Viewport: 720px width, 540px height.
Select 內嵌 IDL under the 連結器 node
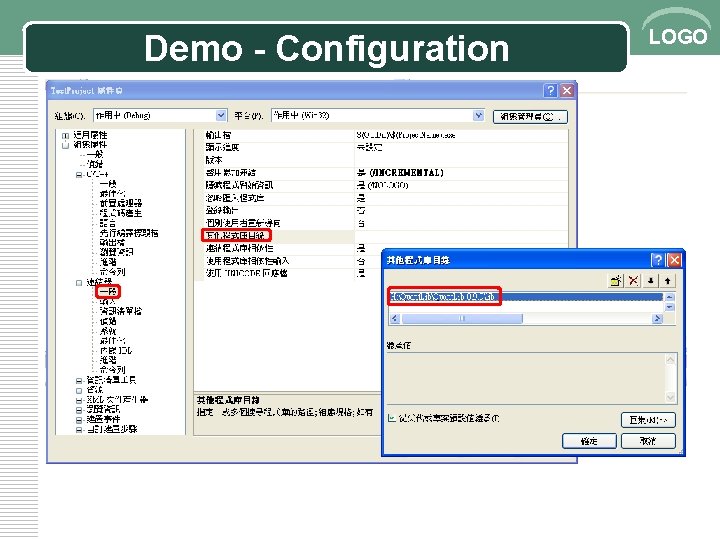[x=116, y=350]
